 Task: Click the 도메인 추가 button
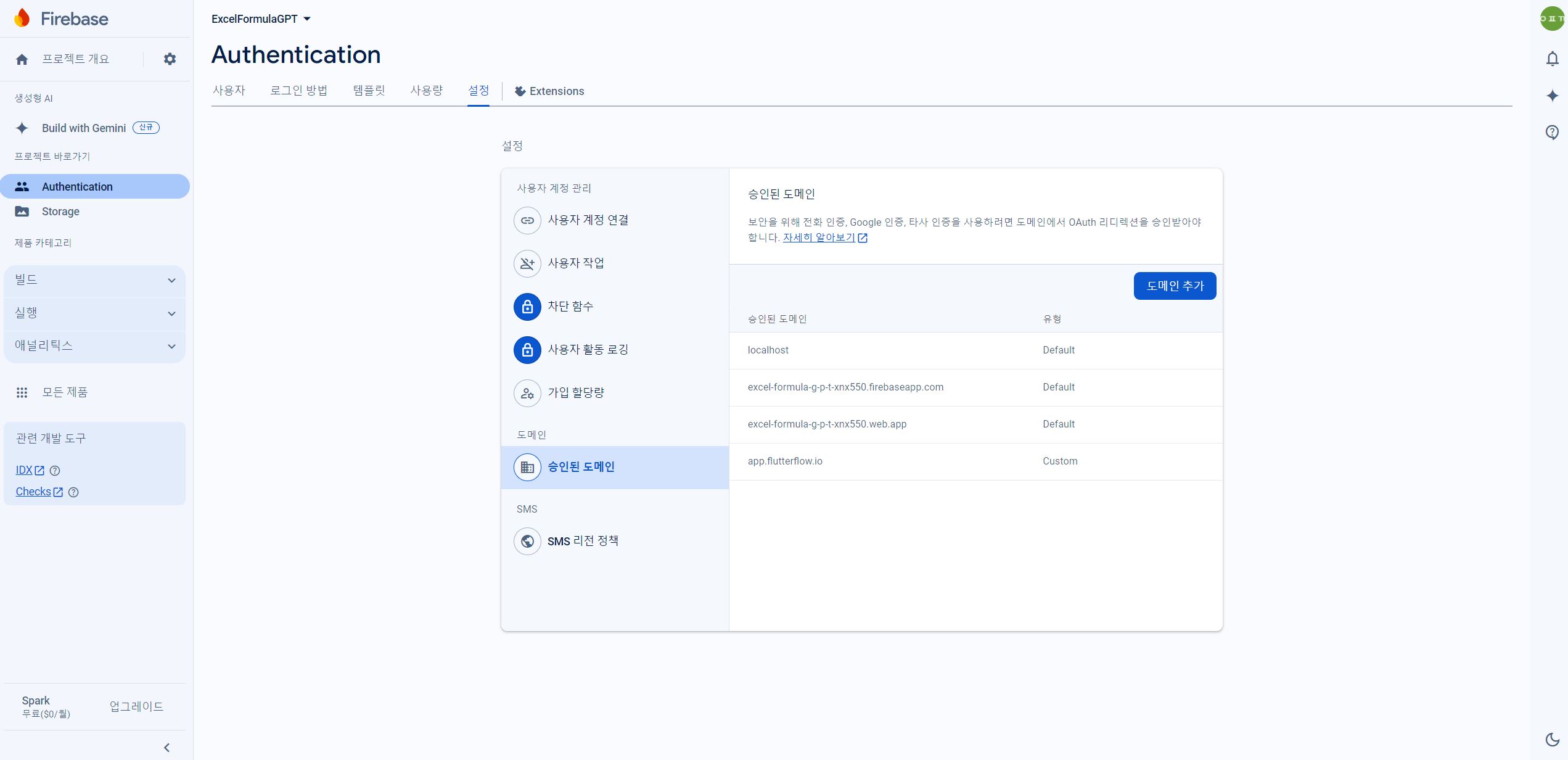point(1175,286)
